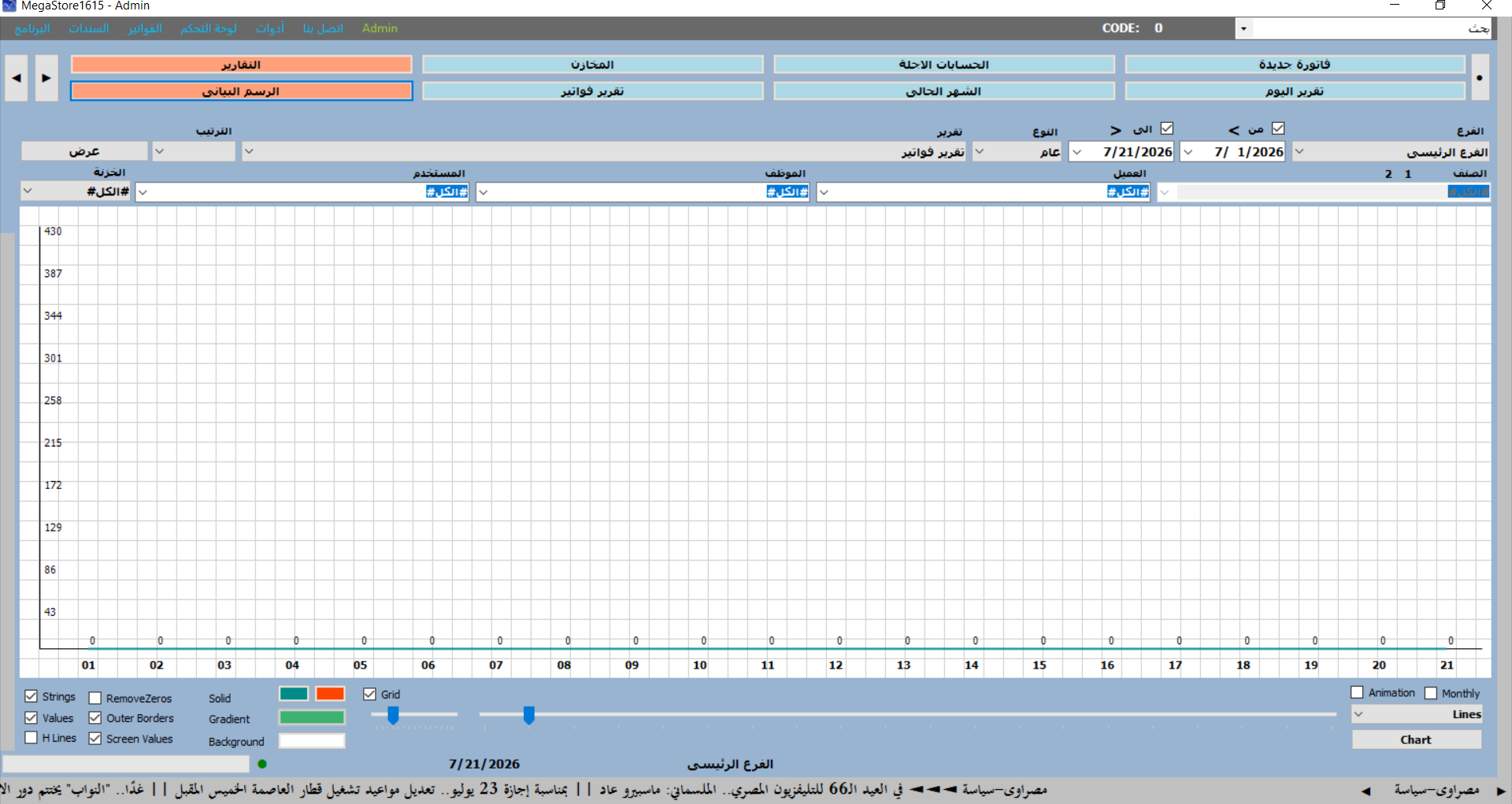Click the green status indicator dot
Image resolution: width=1512 pixels, height=804 pixels.
262,764
